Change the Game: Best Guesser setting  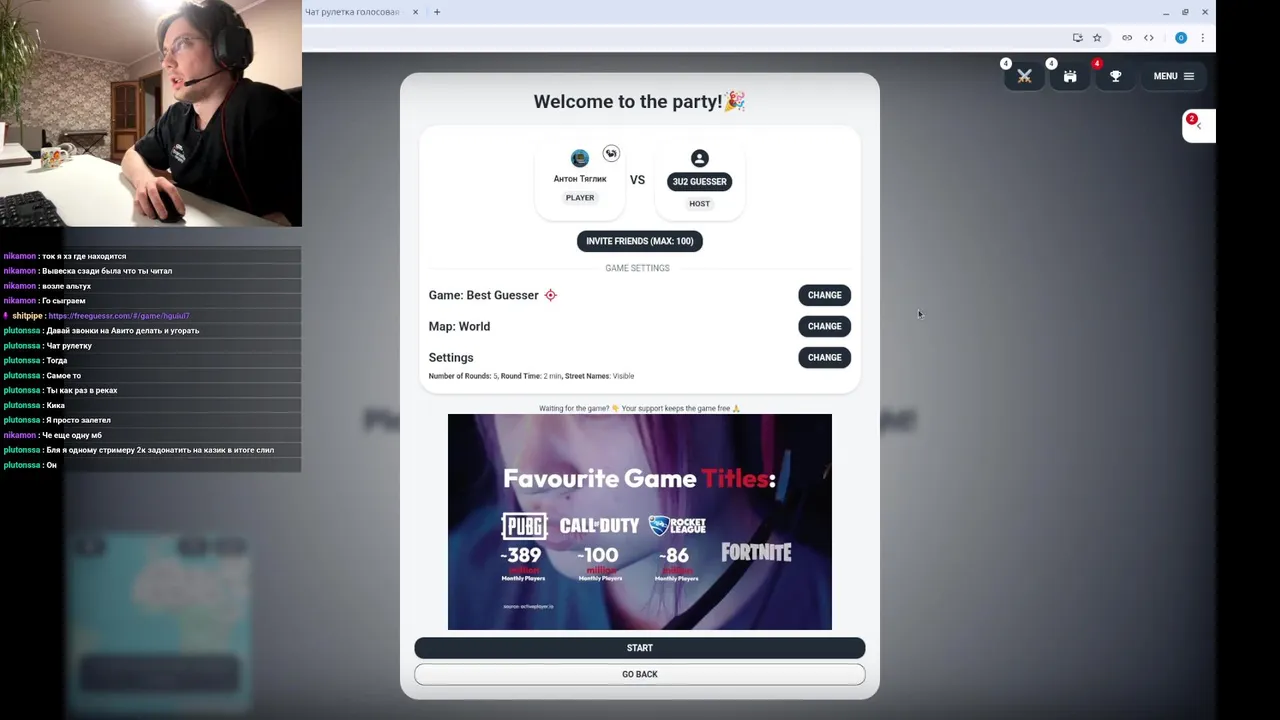pyautogui.click(x=824, y=295)
